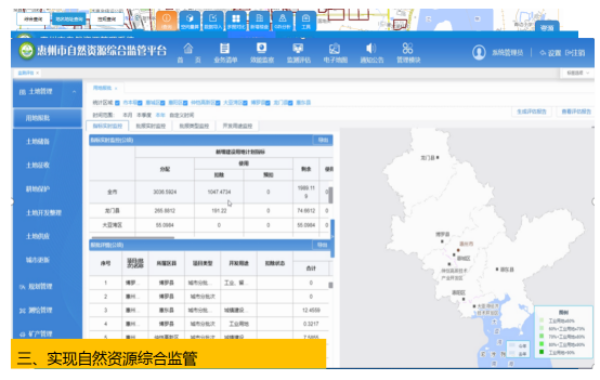Click the orange info tool icon
This screenshot has width=600, height=380.
167,21
